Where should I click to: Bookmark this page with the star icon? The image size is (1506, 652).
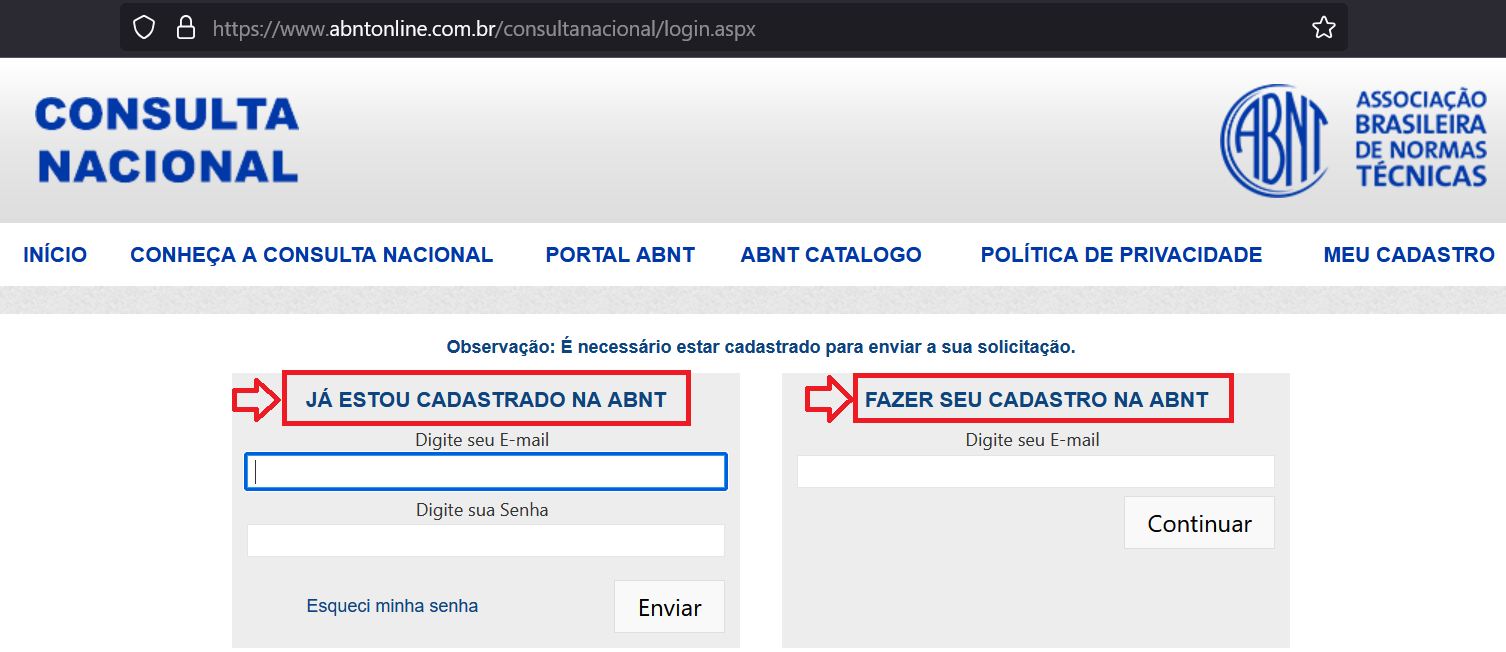tap(1324, 28)
